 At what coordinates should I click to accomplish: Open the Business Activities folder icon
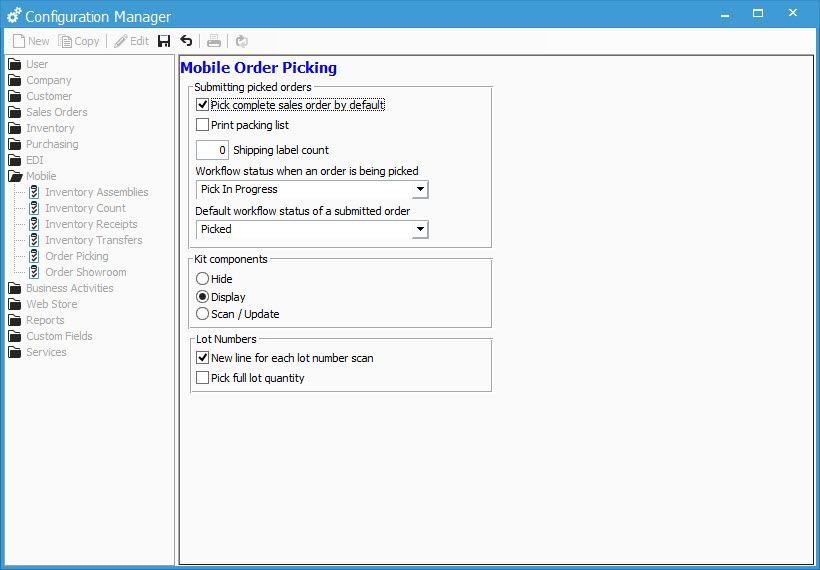(15, 288)
